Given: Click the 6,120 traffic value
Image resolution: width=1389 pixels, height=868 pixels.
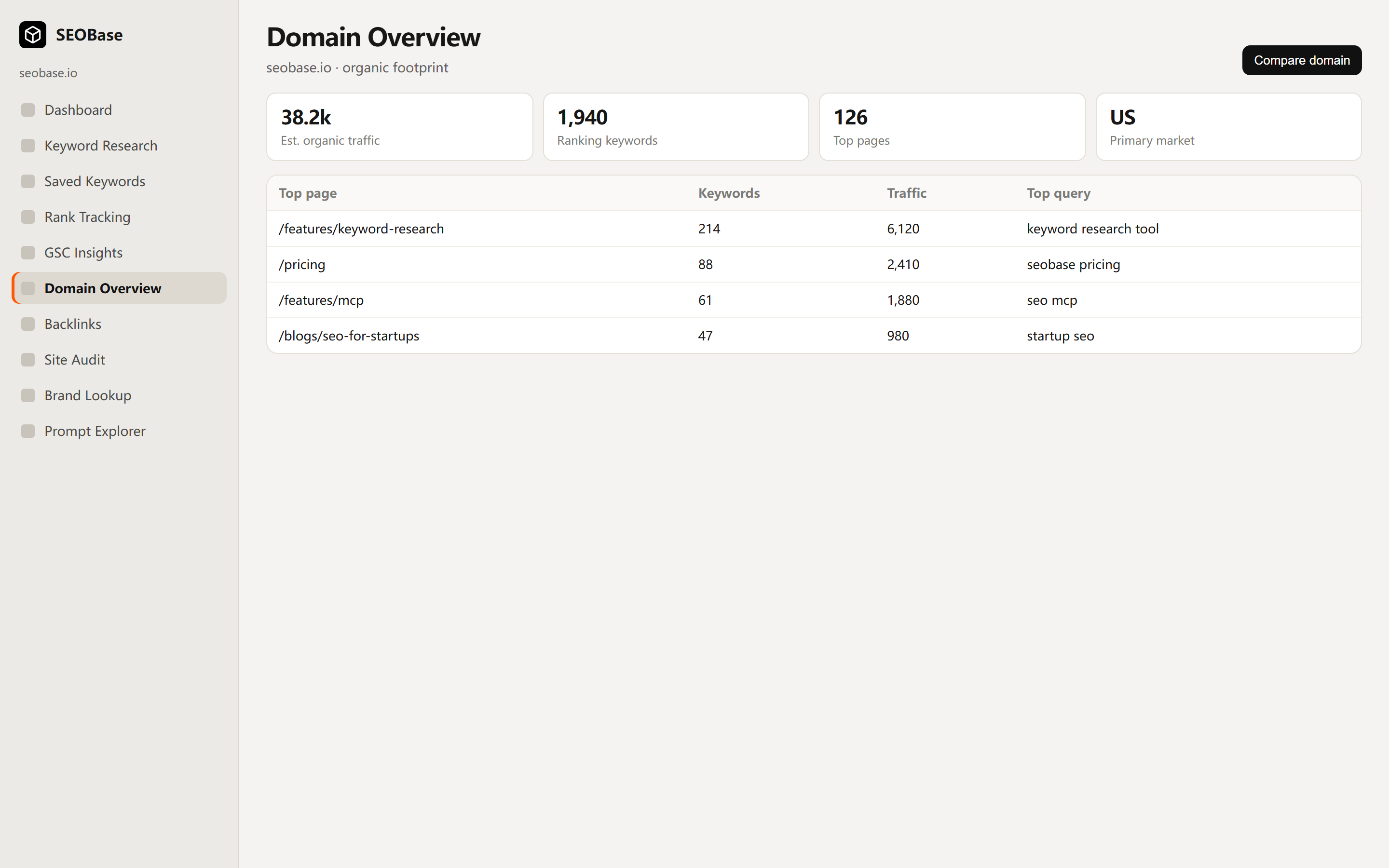Looking at the screenshot, I should coord(903,229).
